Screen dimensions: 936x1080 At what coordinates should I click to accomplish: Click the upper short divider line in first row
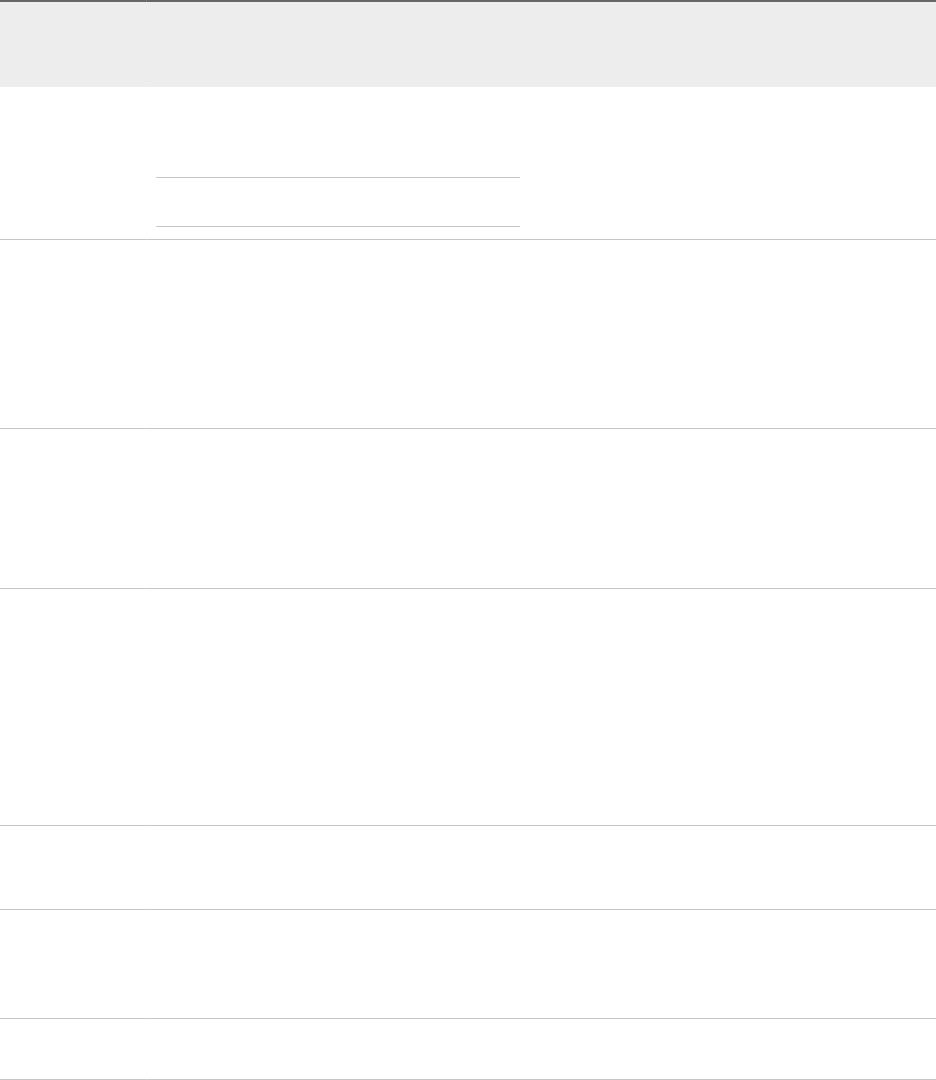click(x=338, y=178)
